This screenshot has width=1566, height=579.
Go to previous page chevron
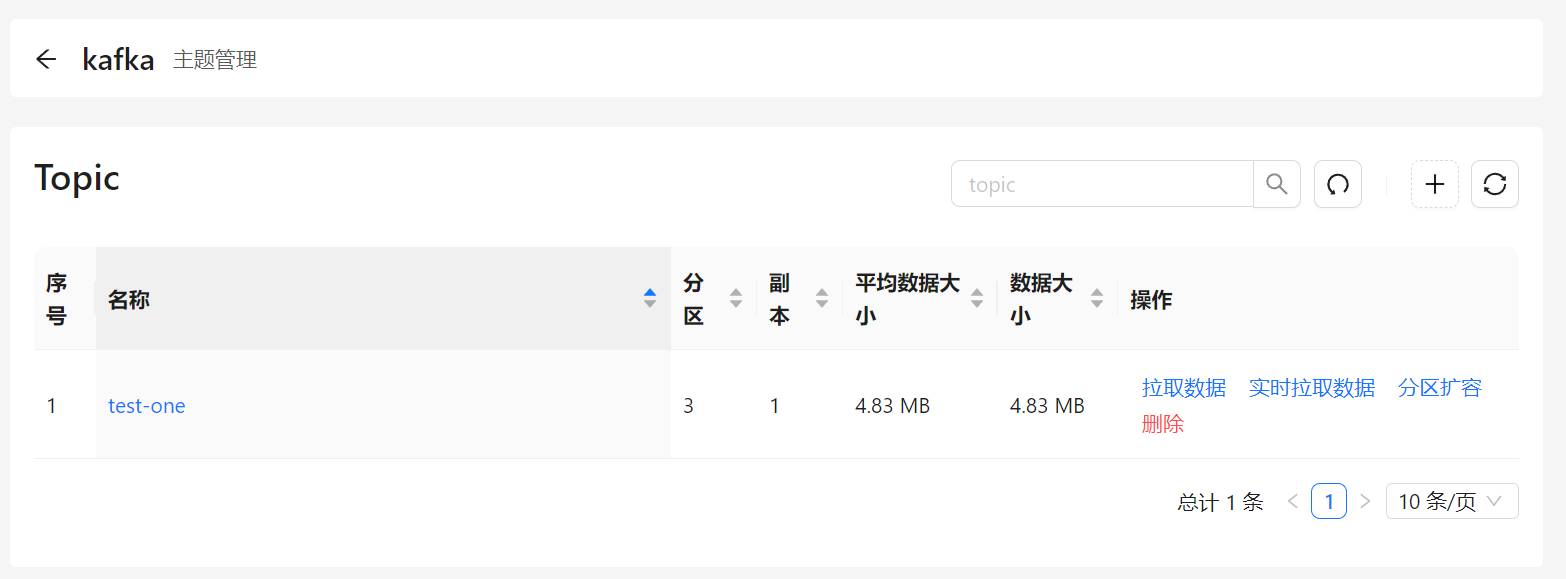pyautogui.click(x=1292, y=501)
